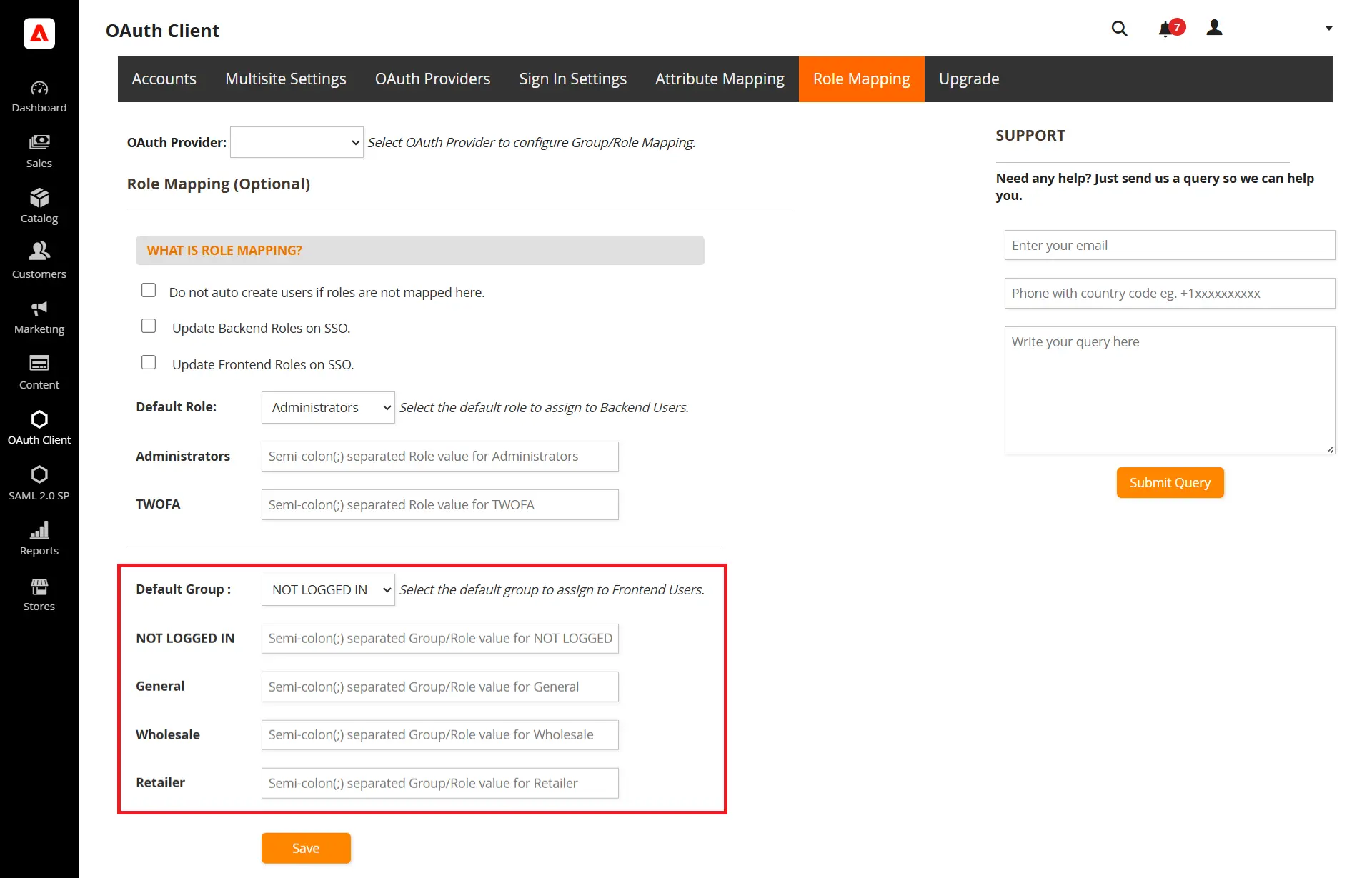The height and width of the screenshot is (878, 1372).
Task: Click the General group value field
Action: pos(439,687)
